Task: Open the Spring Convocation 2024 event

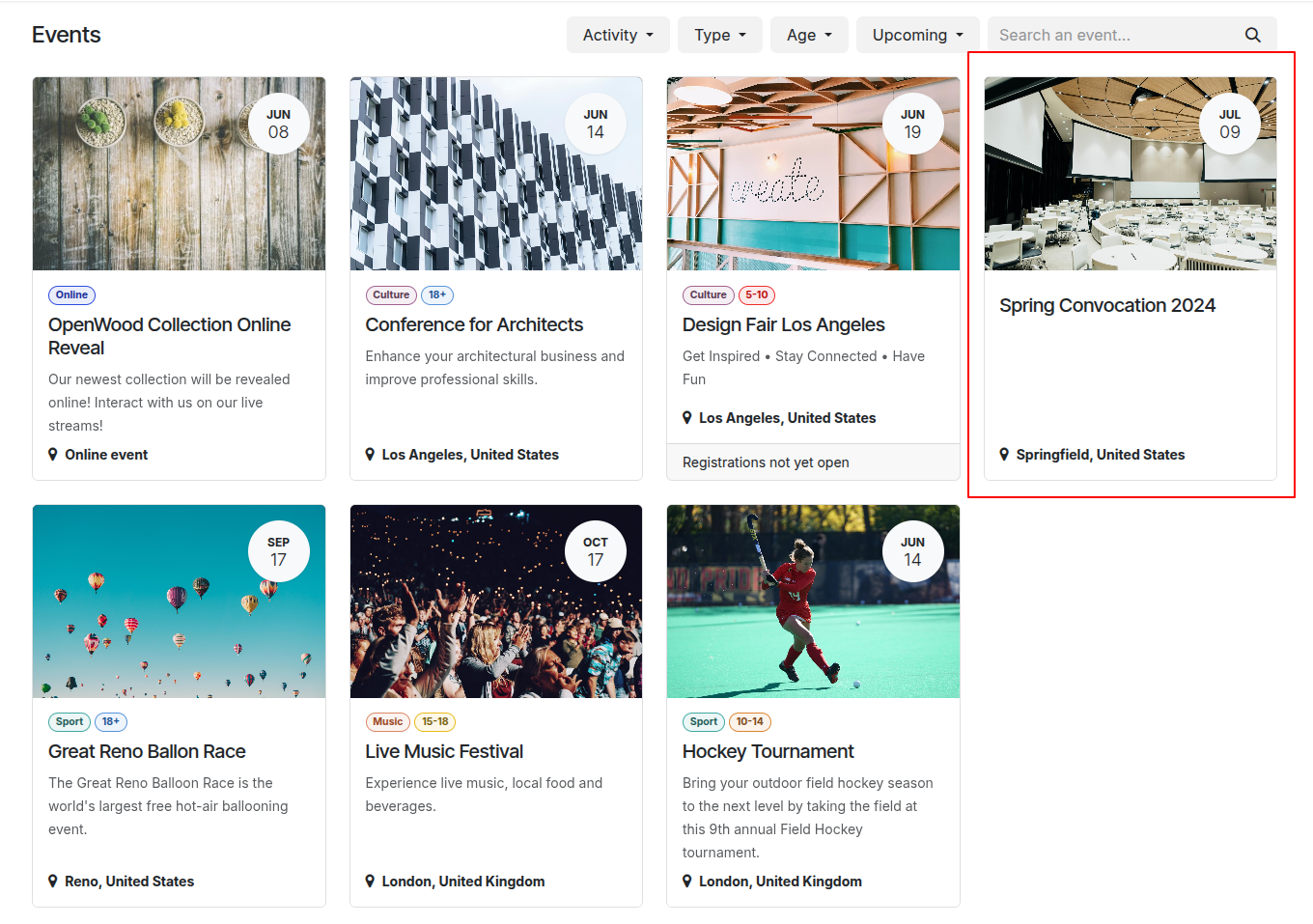Action: tap(1107, 305)
